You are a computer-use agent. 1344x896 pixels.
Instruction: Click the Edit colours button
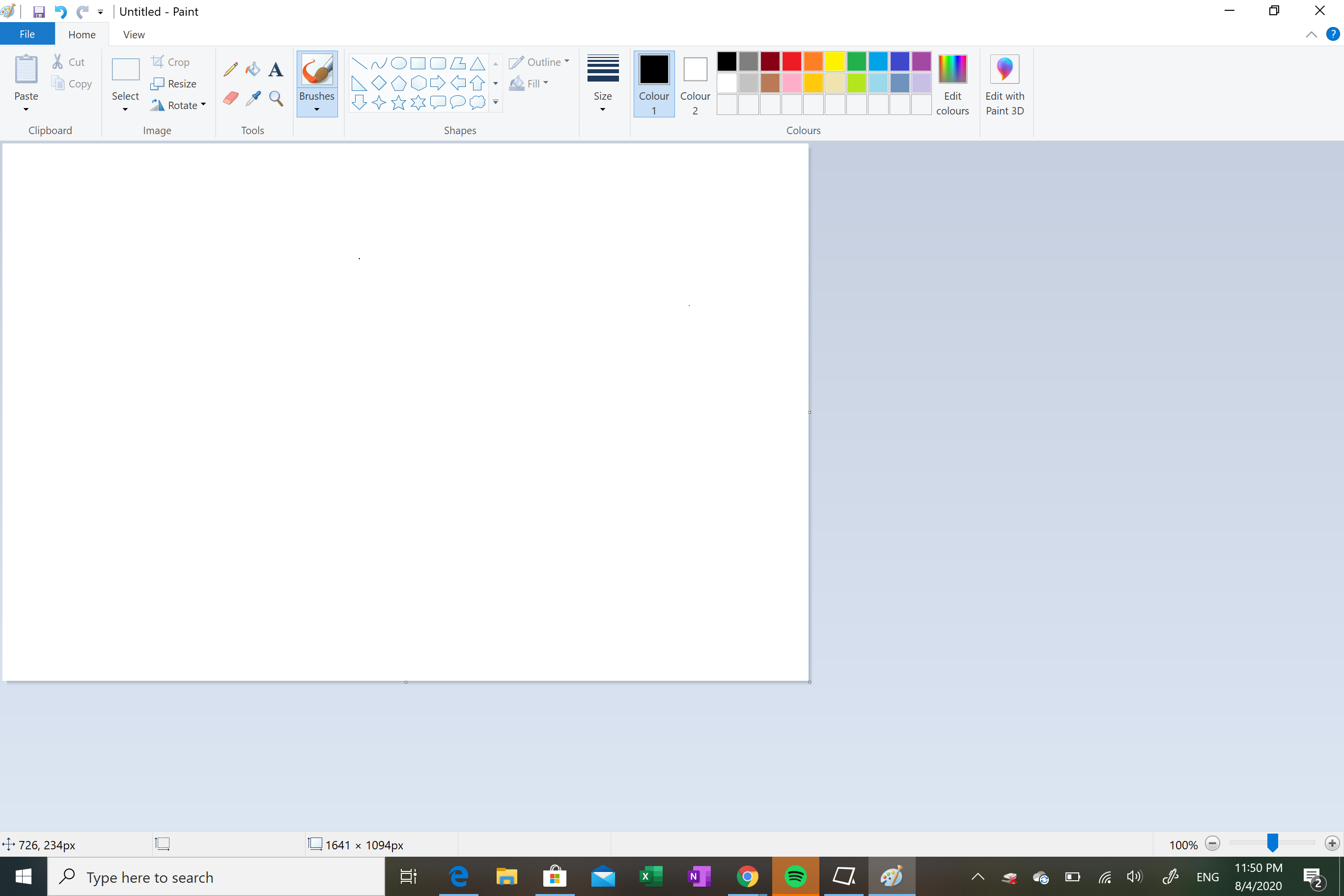[x=952, y=84]
